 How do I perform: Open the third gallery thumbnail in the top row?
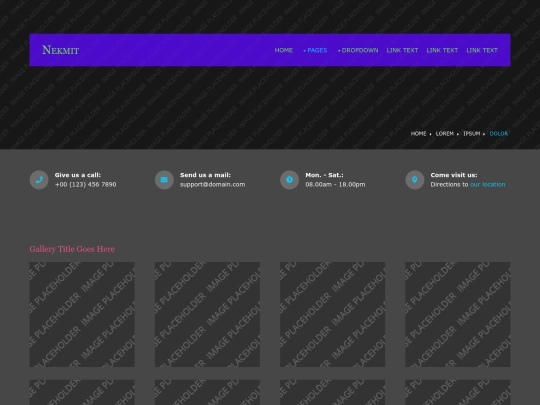coord(333,314)
